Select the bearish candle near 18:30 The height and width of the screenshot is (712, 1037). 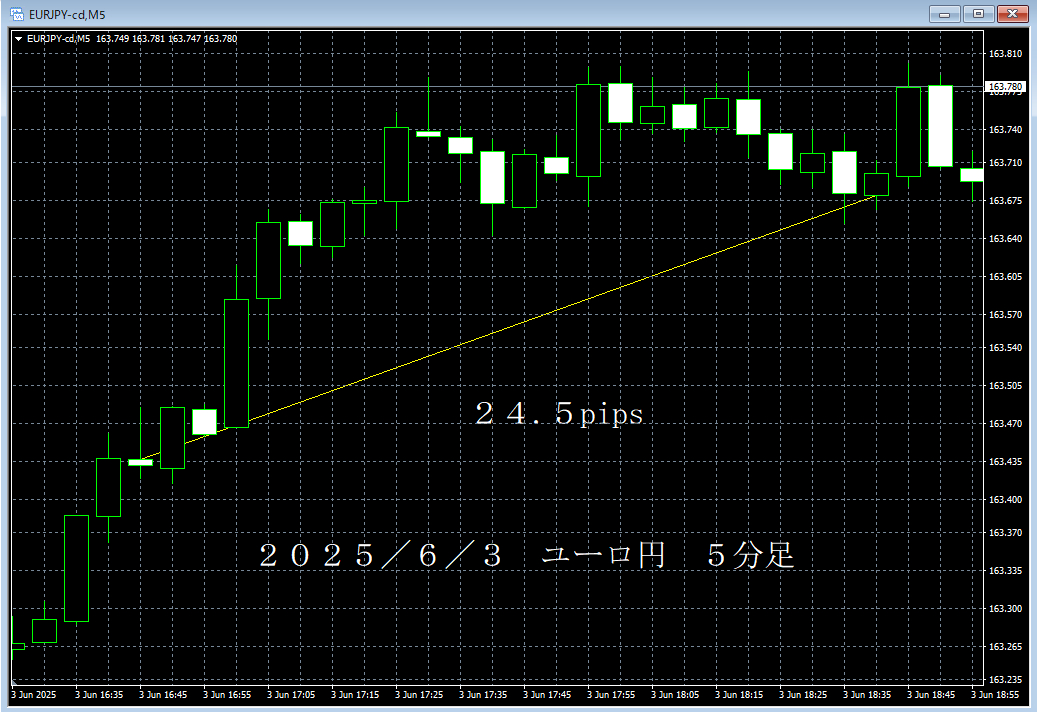pyautogui.click(x=843, y=172)
